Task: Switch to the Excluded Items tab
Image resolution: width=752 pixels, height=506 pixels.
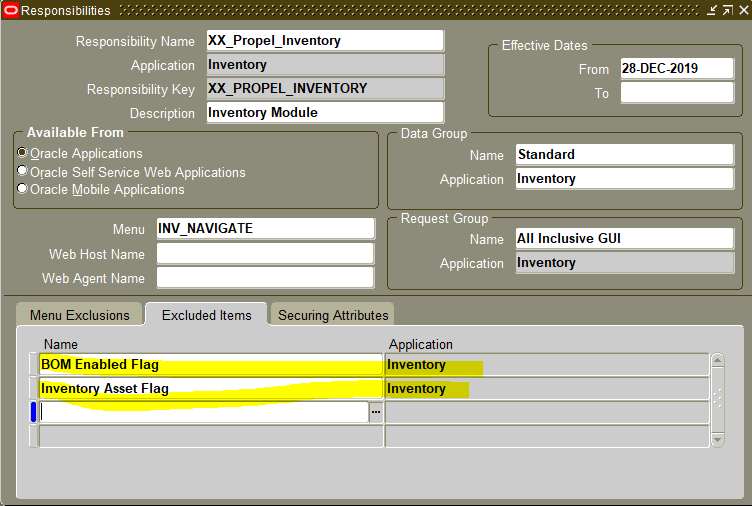Action: pos(206,315)
